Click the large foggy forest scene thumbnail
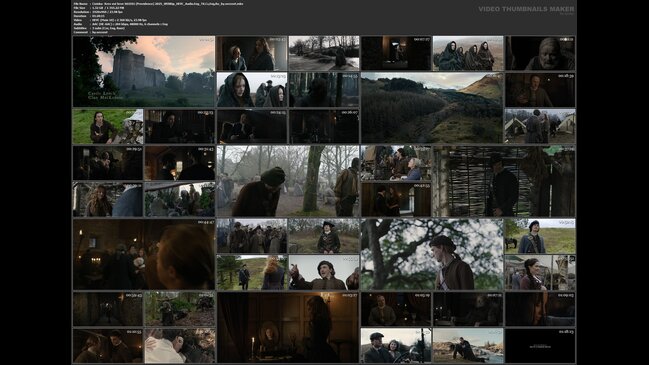 pos(288,181)
